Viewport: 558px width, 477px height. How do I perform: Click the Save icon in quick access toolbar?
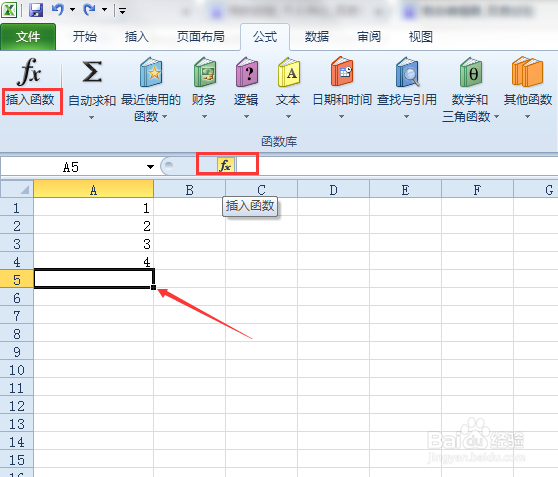pyautogui.click(x=36, y=10)
